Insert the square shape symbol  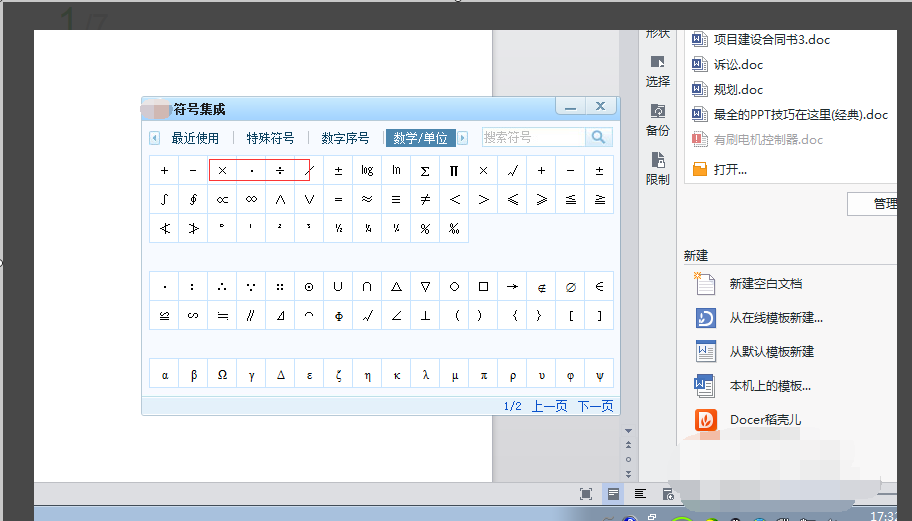click(x=483, y=287)
